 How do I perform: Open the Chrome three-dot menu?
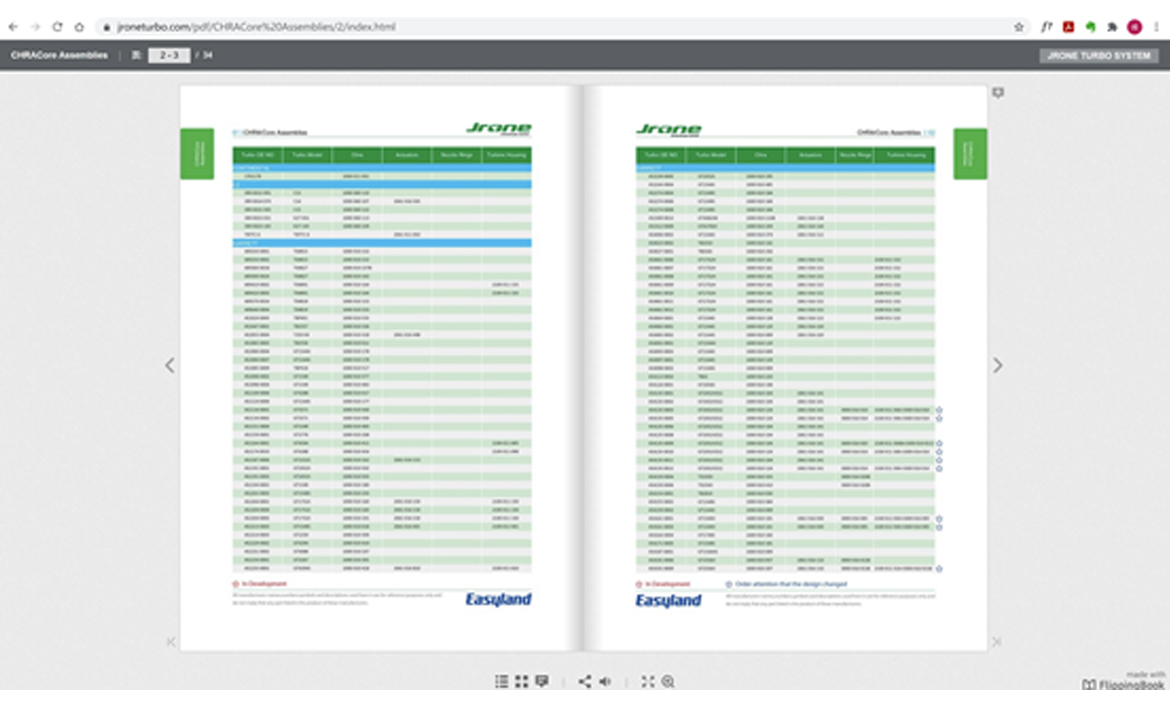[1157, 27]
